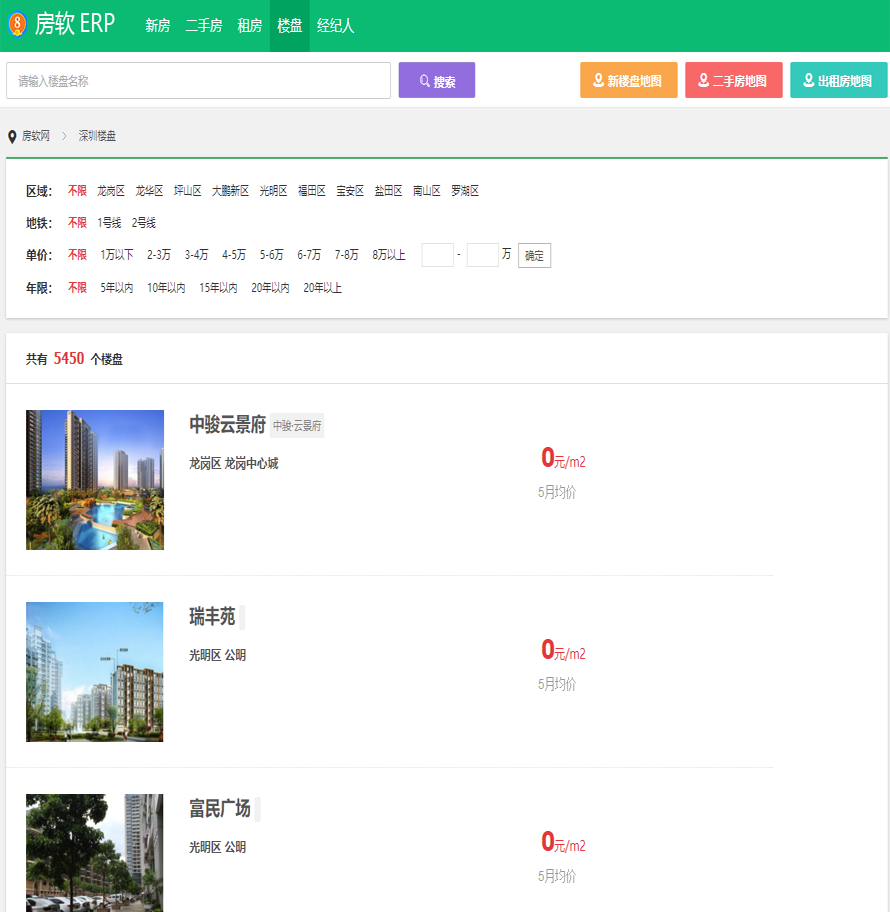This screenshot has width=890, height=912.
Task: Filter by 坪山区 district
Action: [187, 191]
